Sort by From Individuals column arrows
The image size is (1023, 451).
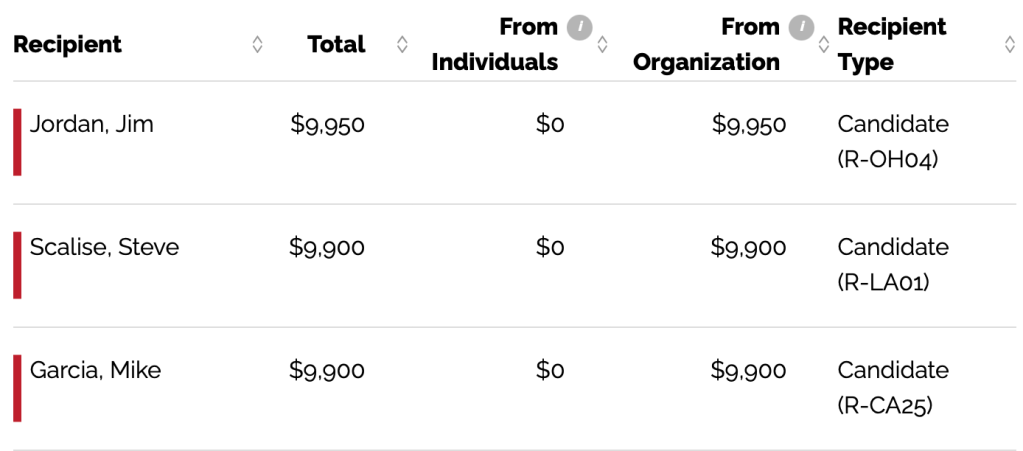(x=602, y=44)
